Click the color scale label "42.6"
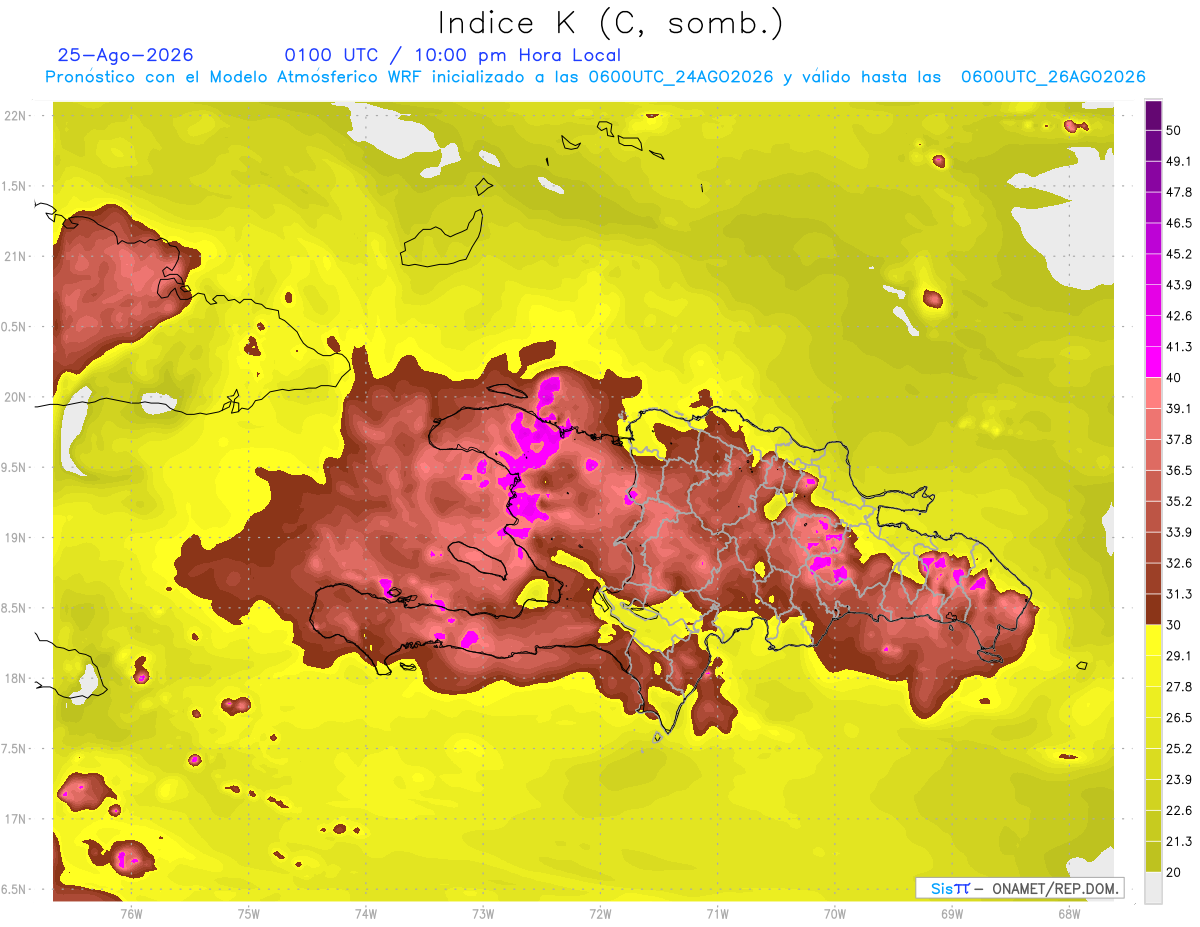This screenshot has width=1200, height=927. pos(1179,316)
